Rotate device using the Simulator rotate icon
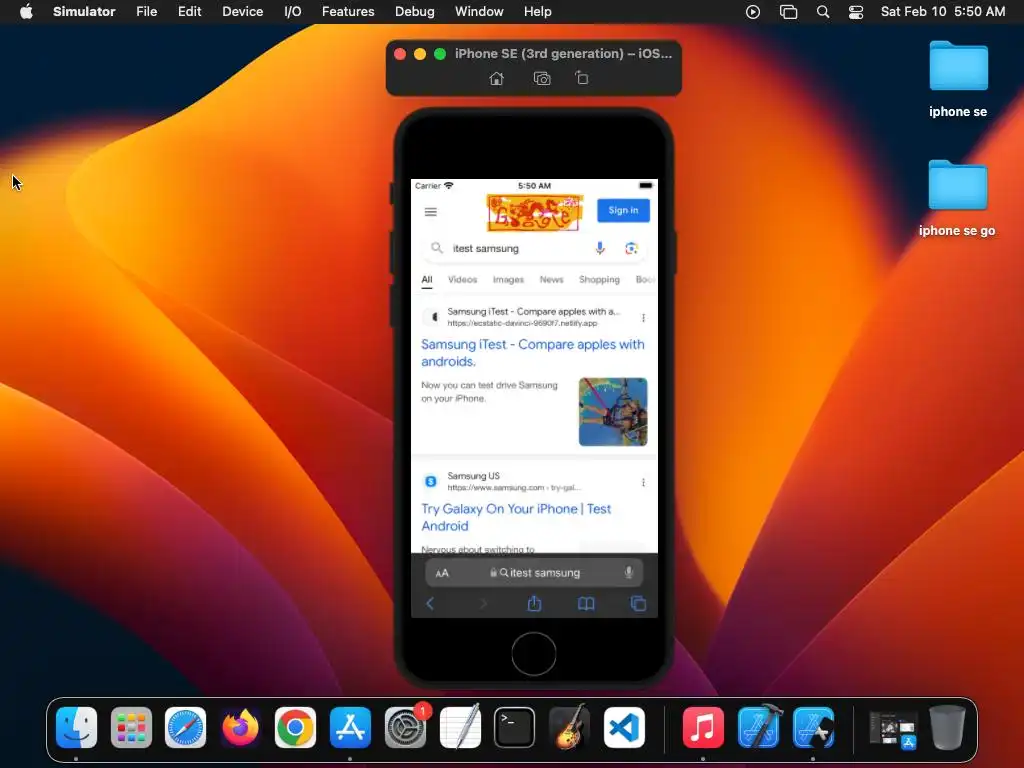 582,78
